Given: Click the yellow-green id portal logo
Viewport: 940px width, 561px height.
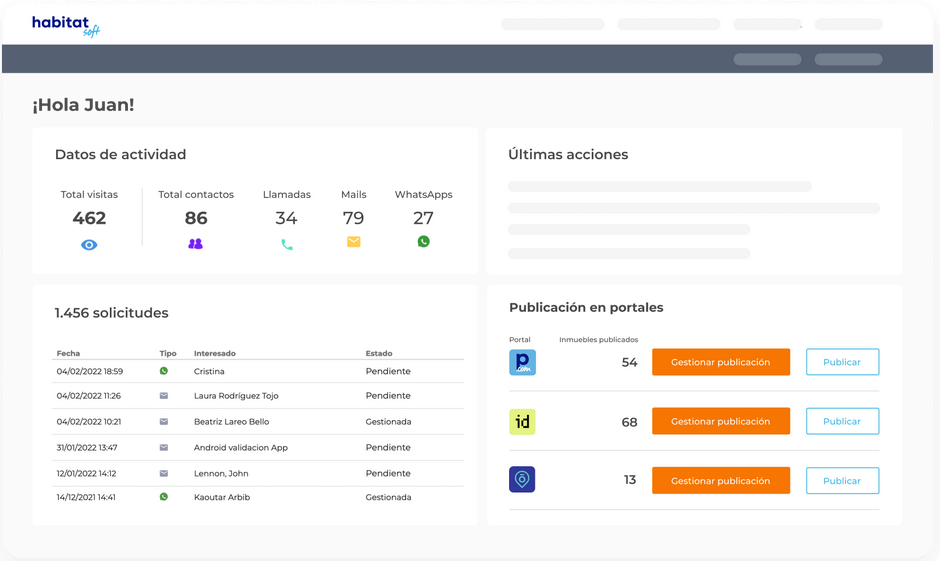Looking at the screenshot, I should pyautogui.click(x=522, y=422).
